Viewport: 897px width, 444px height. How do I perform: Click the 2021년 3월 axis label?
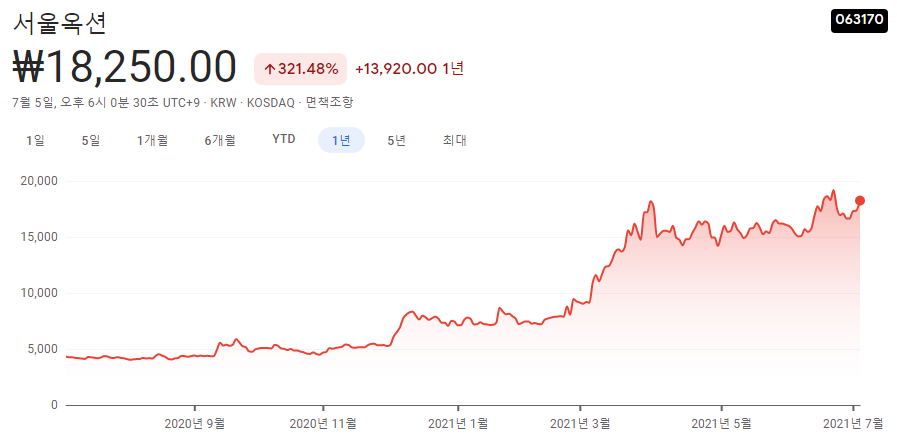[x=580, y=424]
